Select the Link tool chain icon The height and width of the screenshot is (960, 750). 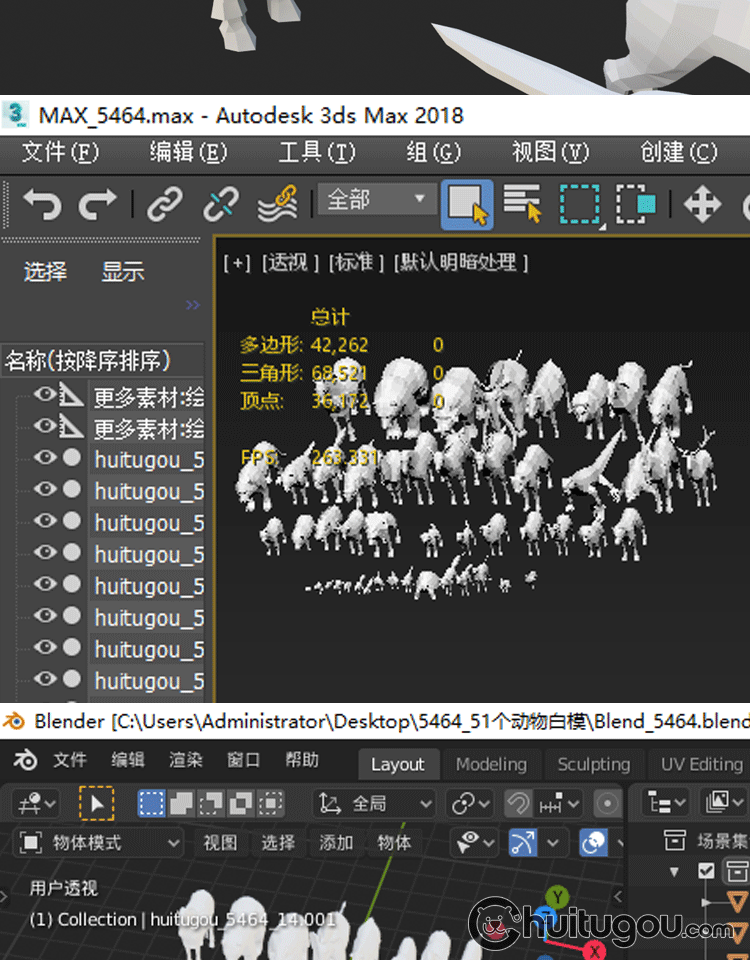coord(164,204)
